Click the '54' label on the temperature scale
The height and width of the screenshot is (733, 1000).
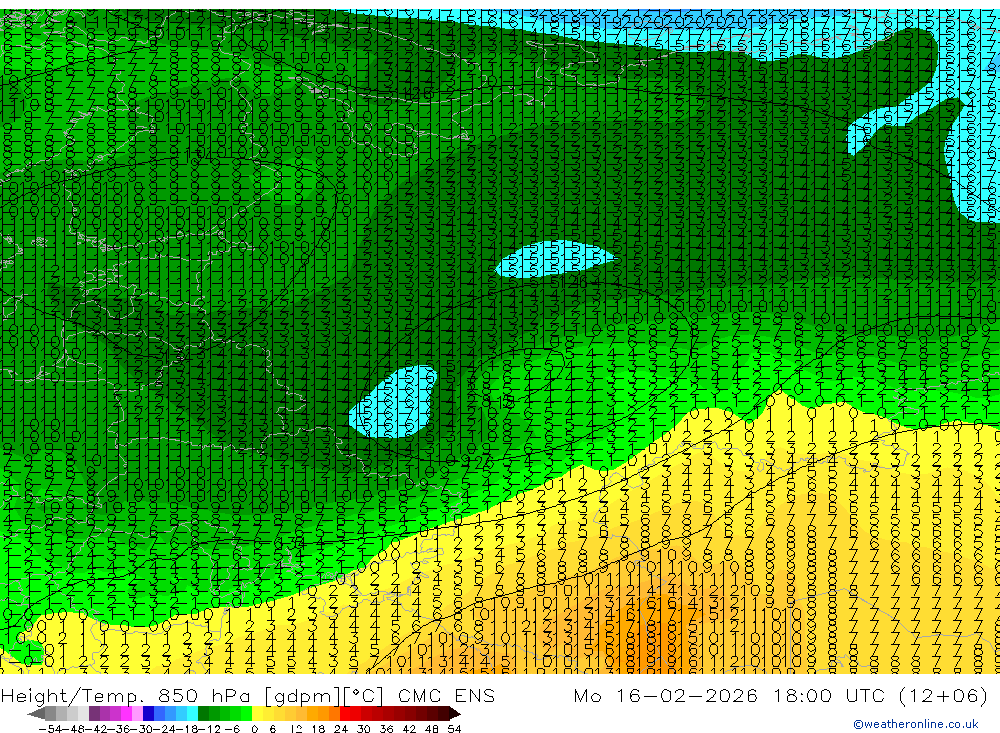point(454,729)
